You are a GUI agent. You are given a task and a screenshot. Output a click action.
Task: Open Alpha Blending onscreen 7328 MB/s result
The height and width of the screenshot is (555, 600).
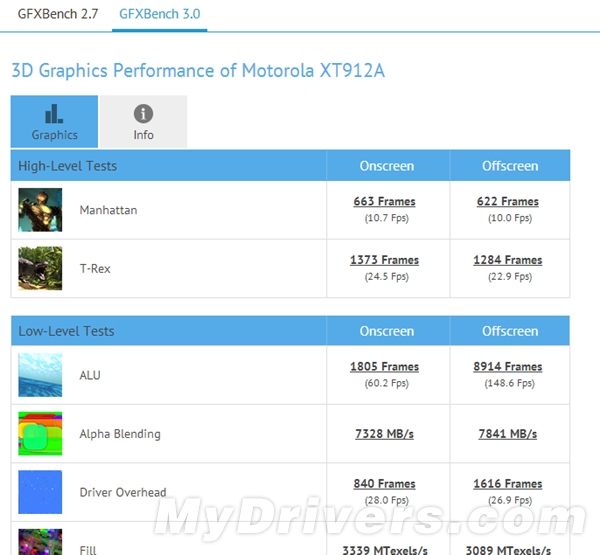pos(385,434)
